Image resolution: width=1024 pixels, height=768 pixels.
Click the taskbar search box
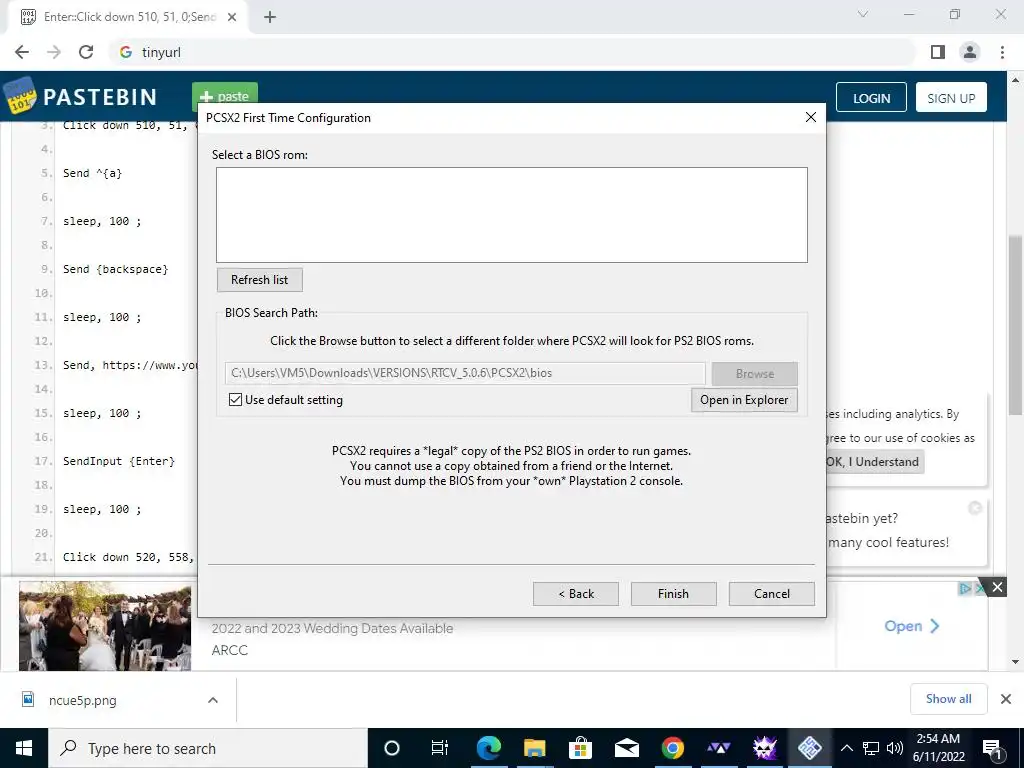click(208, 748)
